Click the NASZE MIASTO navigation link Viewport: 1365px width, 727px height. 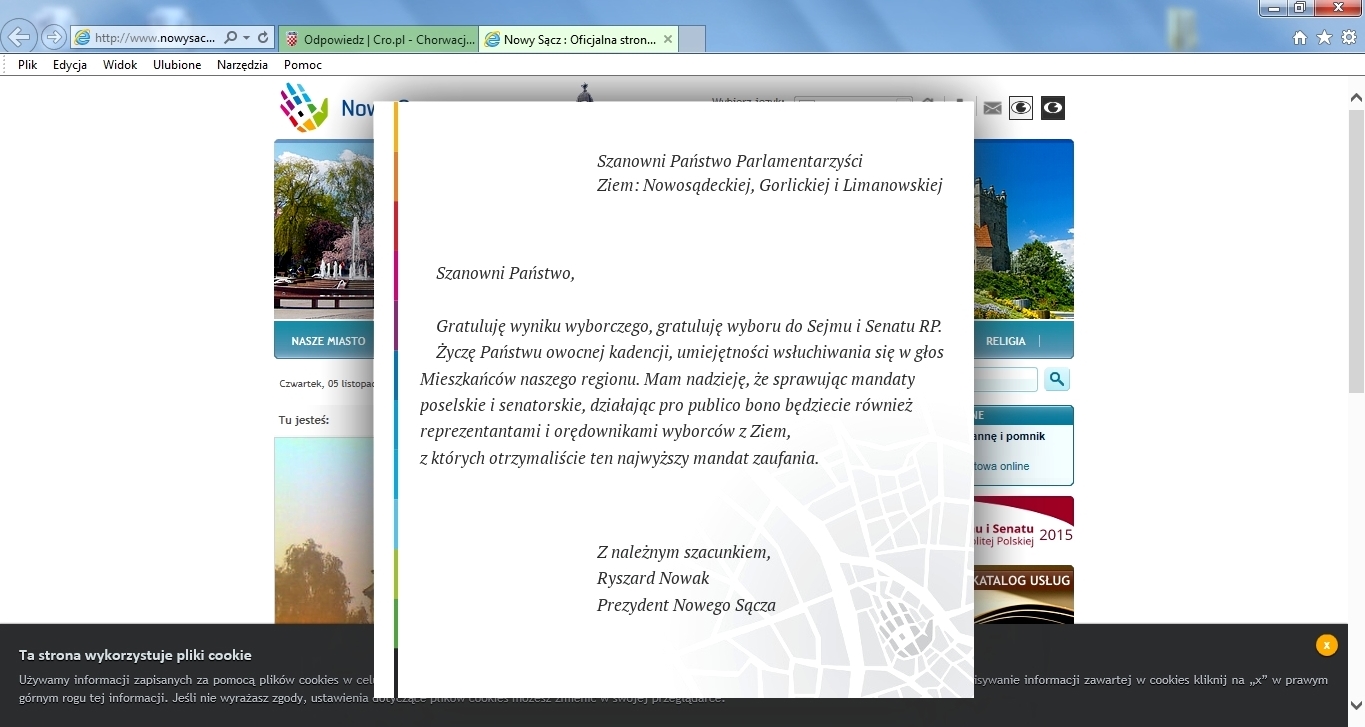[328, 341]
